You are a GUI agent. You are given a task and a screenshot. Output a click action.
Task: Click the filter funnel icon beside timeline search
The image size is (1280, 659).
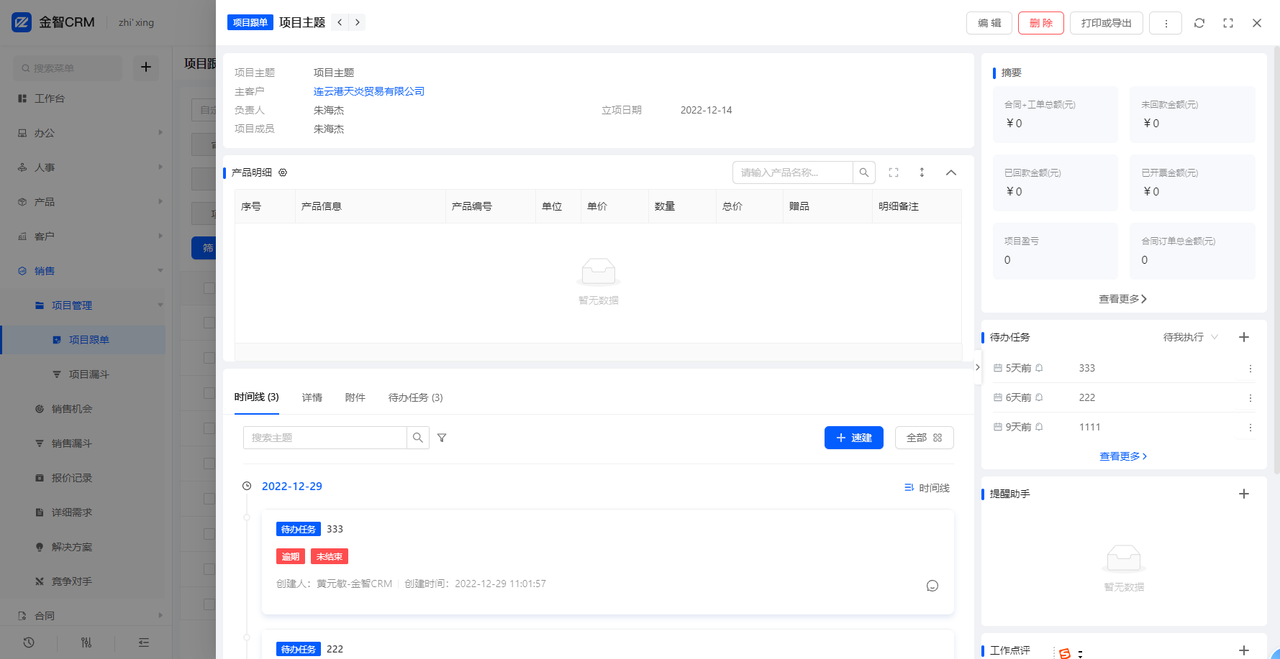tap(442, 438)
